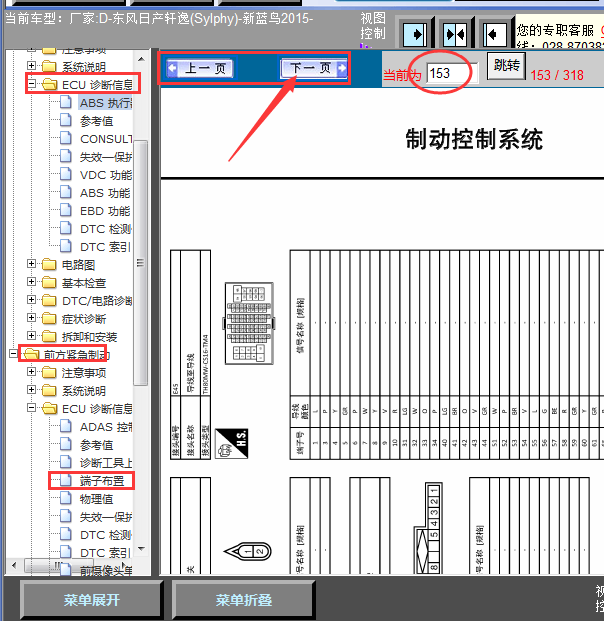This screenshot has height=621, width=604.
Task: Go to previous page with 上一页 button
Action: (200, 69)
